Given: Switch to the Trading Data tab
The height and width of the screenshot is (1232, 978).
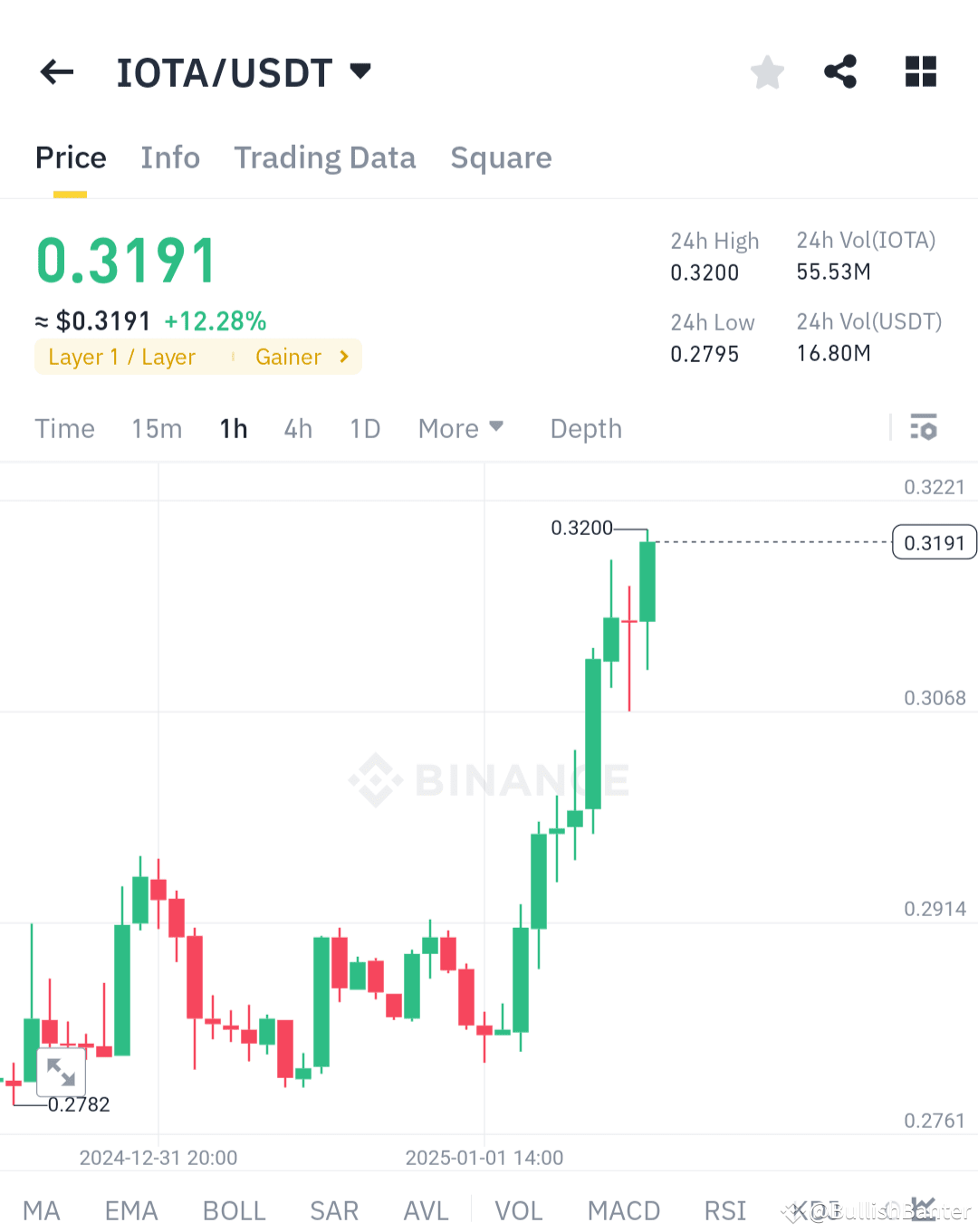Looking at the screenshot, I should click(325, 158).
